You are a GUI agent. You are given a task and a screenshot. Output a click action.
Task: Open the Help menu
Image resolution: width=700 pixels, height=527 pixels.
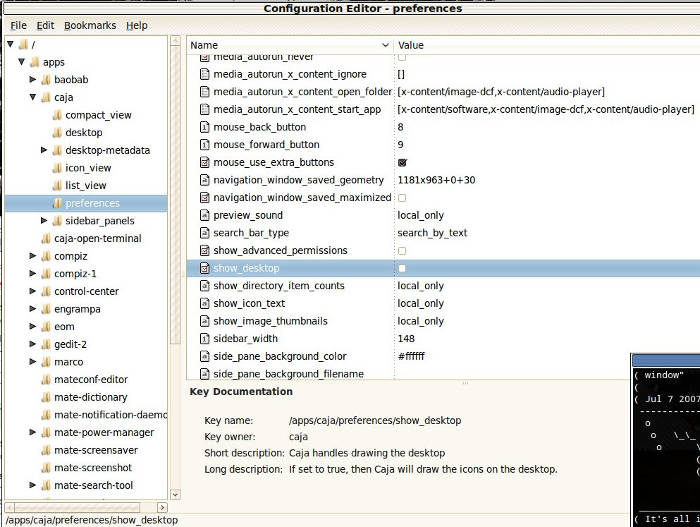137,25
